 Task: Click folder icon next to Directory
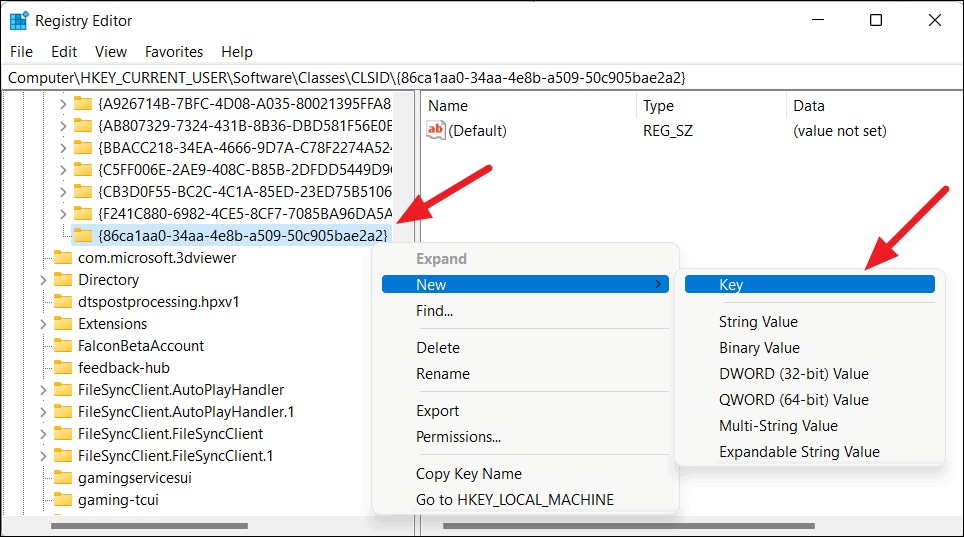tap(63, 279)
